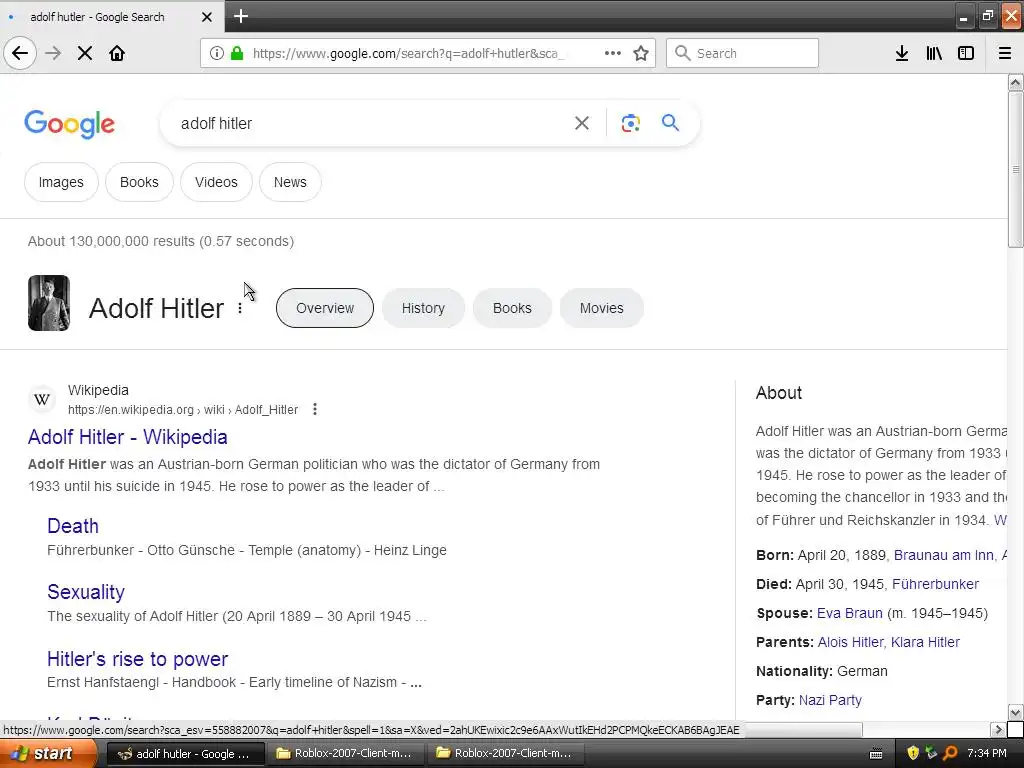Go back with the browser back arrow
The image size is (1024, 768).
pos(20,53)
